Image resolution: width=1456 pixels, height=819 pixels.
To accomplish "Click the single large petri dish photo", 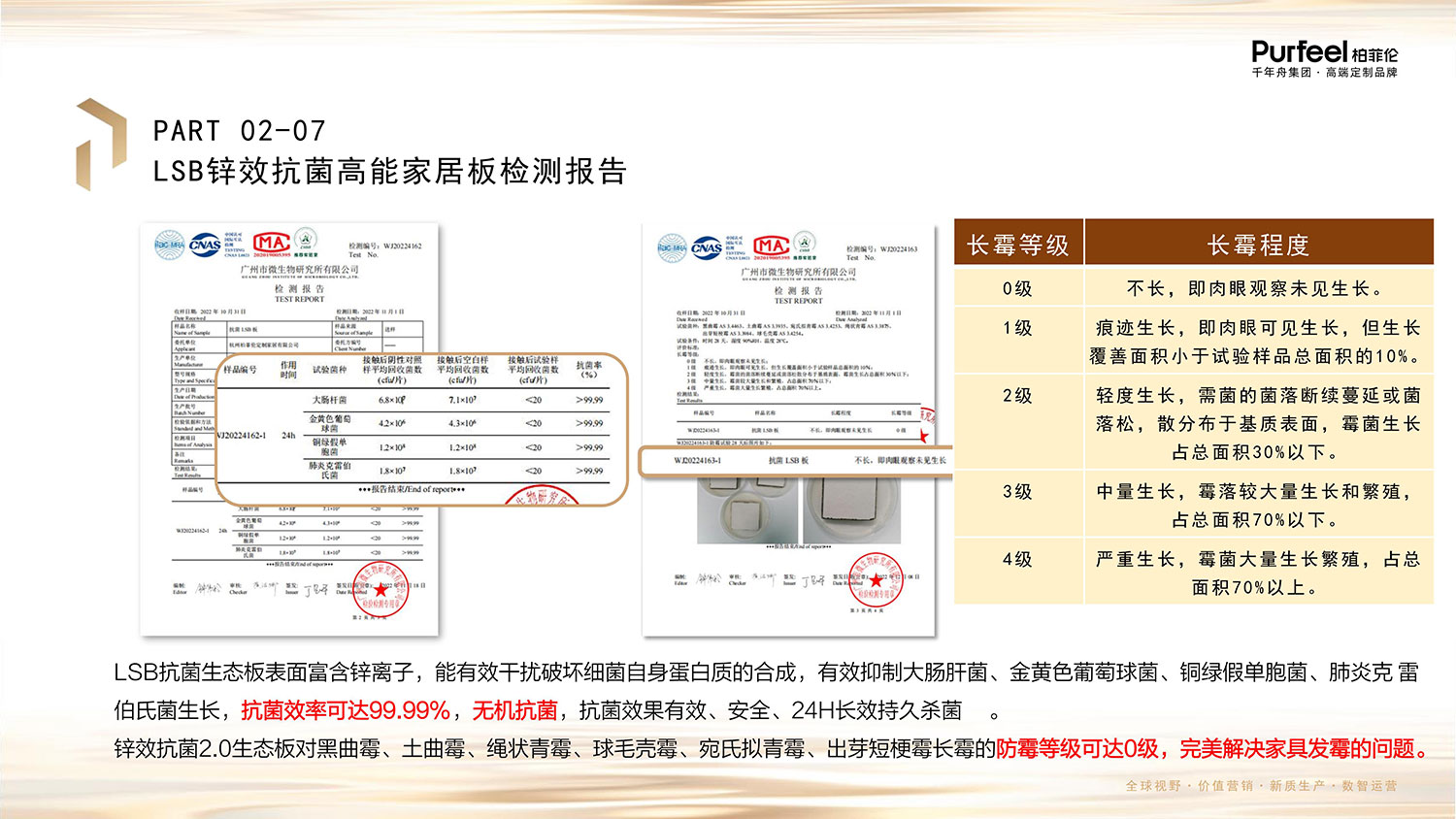I will pyautogui.click(x=851, y=509).
